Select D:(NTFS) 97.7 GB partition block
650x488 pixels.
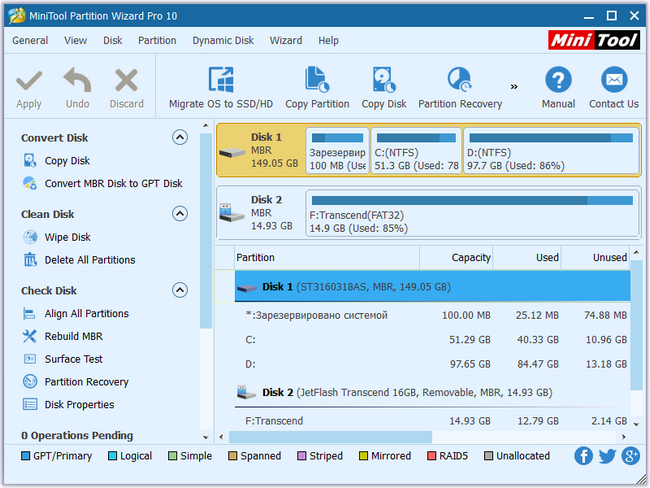coord(551,150)
